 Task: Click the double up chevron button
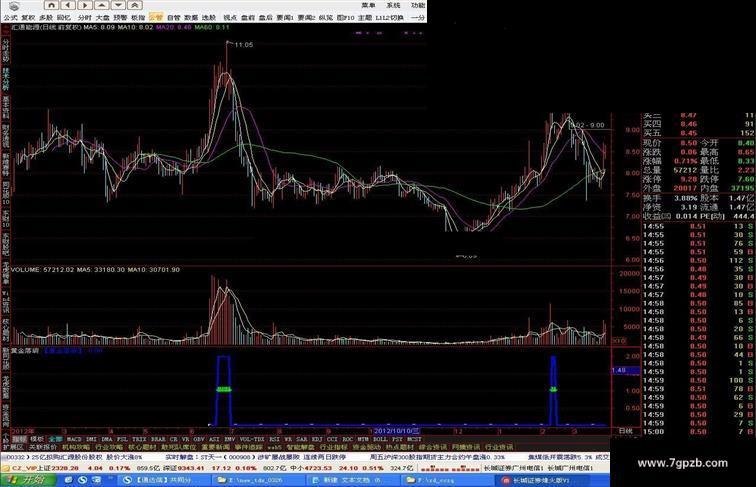click(x=135, y=5)
